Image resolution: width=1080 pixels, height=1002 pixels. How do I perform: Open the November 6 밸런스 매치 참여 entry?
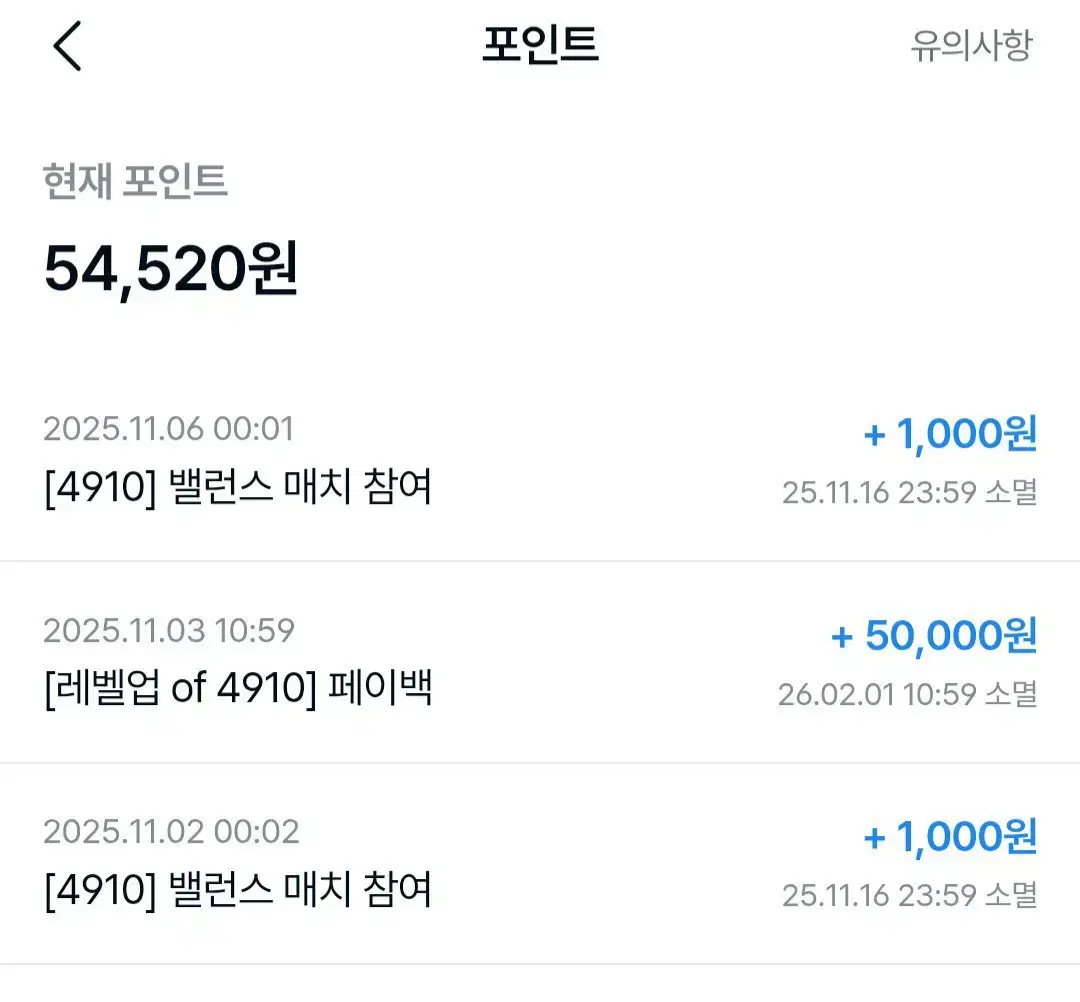click(238, 489)
